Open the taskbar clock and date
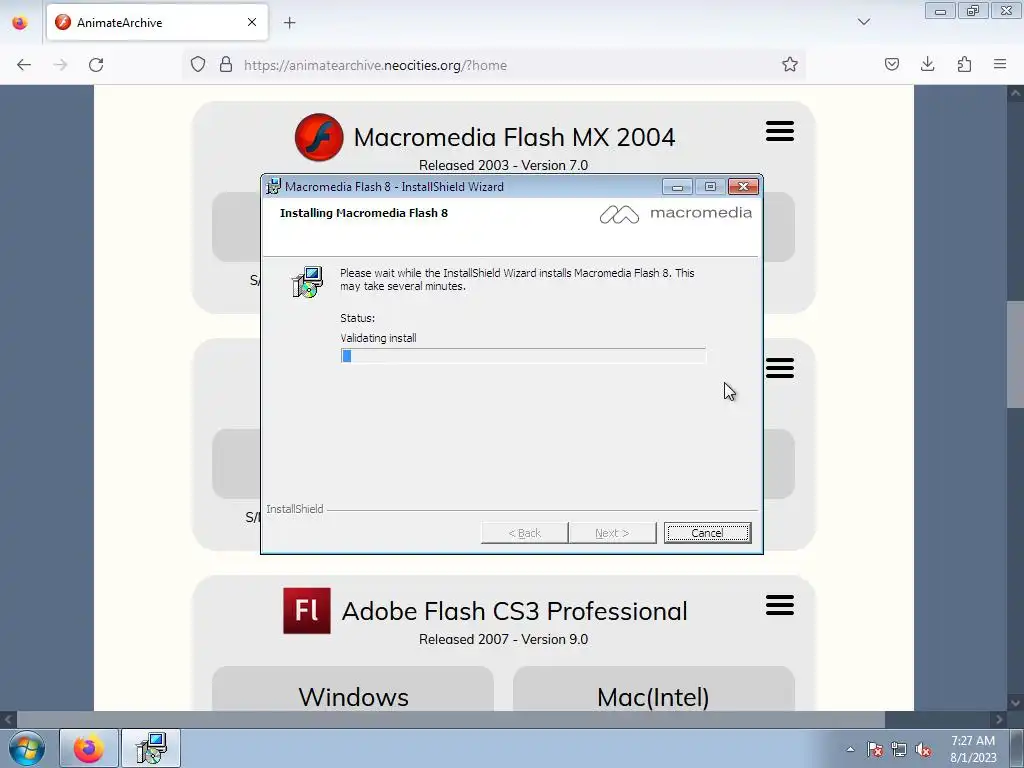 tap(973, 749)
